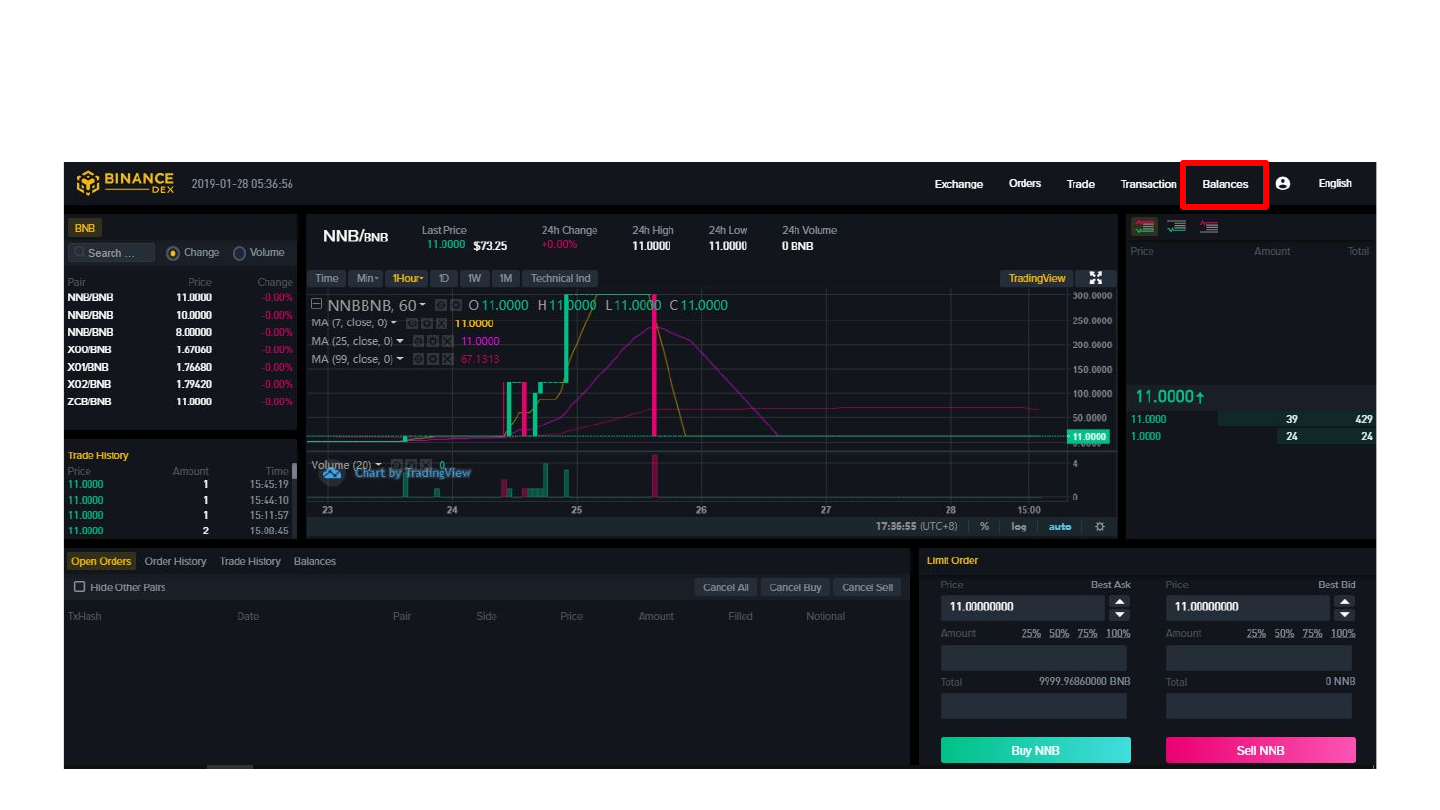Image resolution: width=1440 pixels, height=810 pixels.
Task: Open settings for MA (25, close, 0) indicator
Action: (x=433, y=341)
